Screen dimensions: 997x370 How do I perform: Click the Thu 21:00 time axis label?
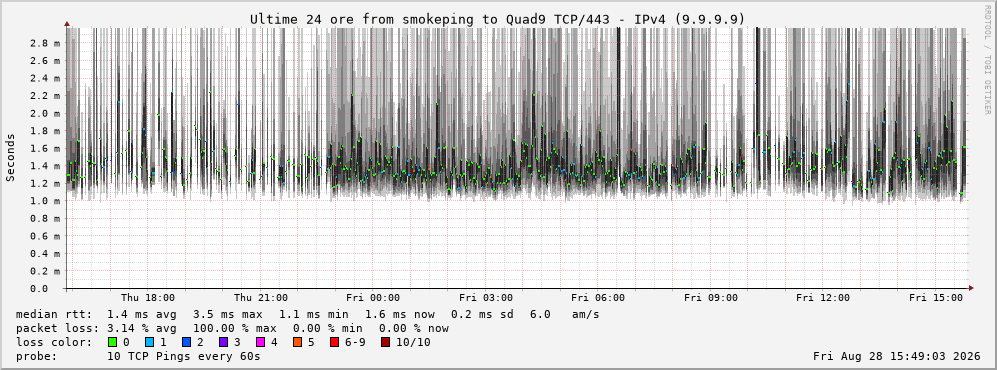[x=261, y=298]
